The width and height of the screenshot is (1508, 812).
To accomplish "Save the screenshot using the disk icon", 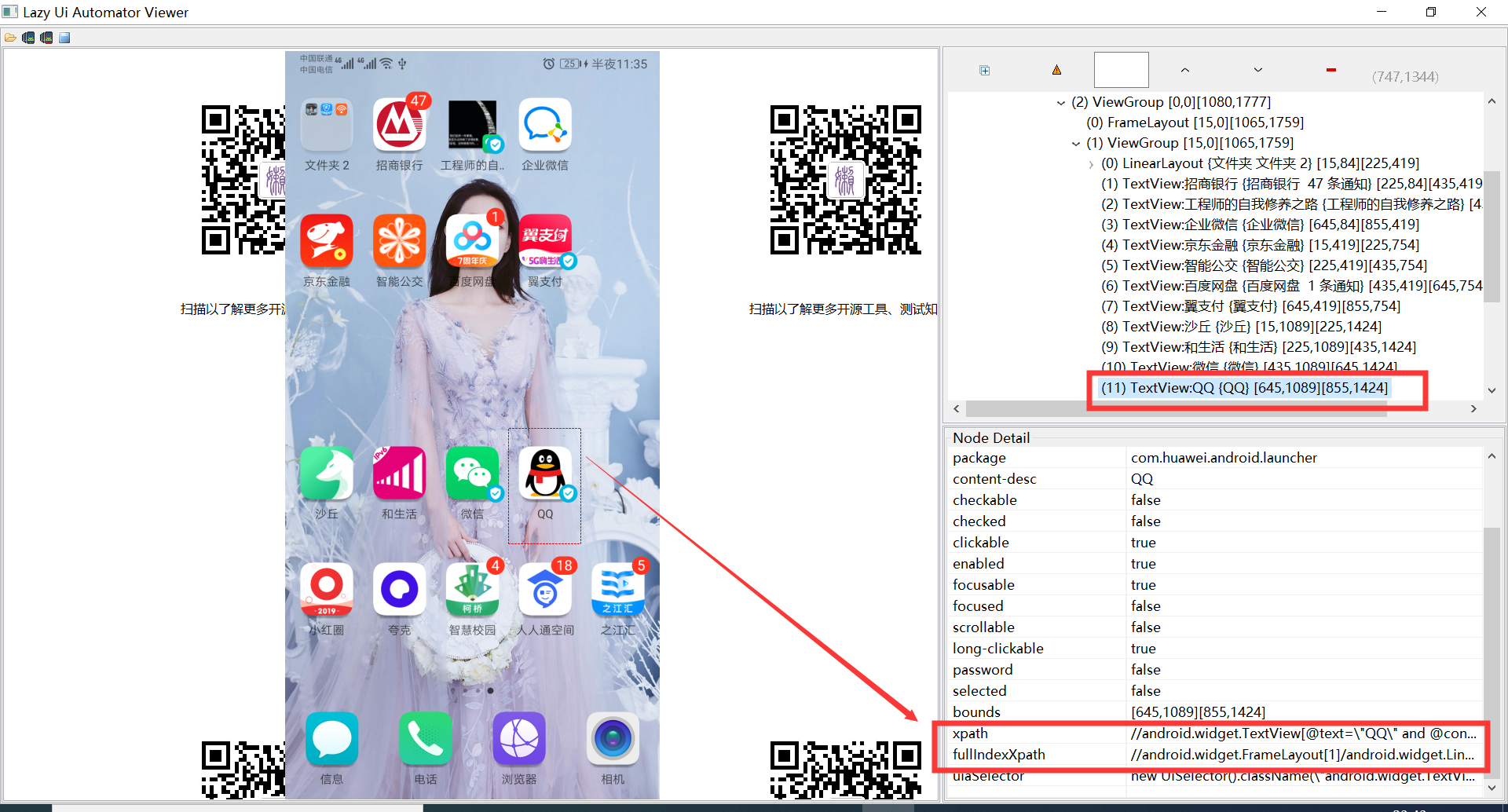I will coord(64,38).
